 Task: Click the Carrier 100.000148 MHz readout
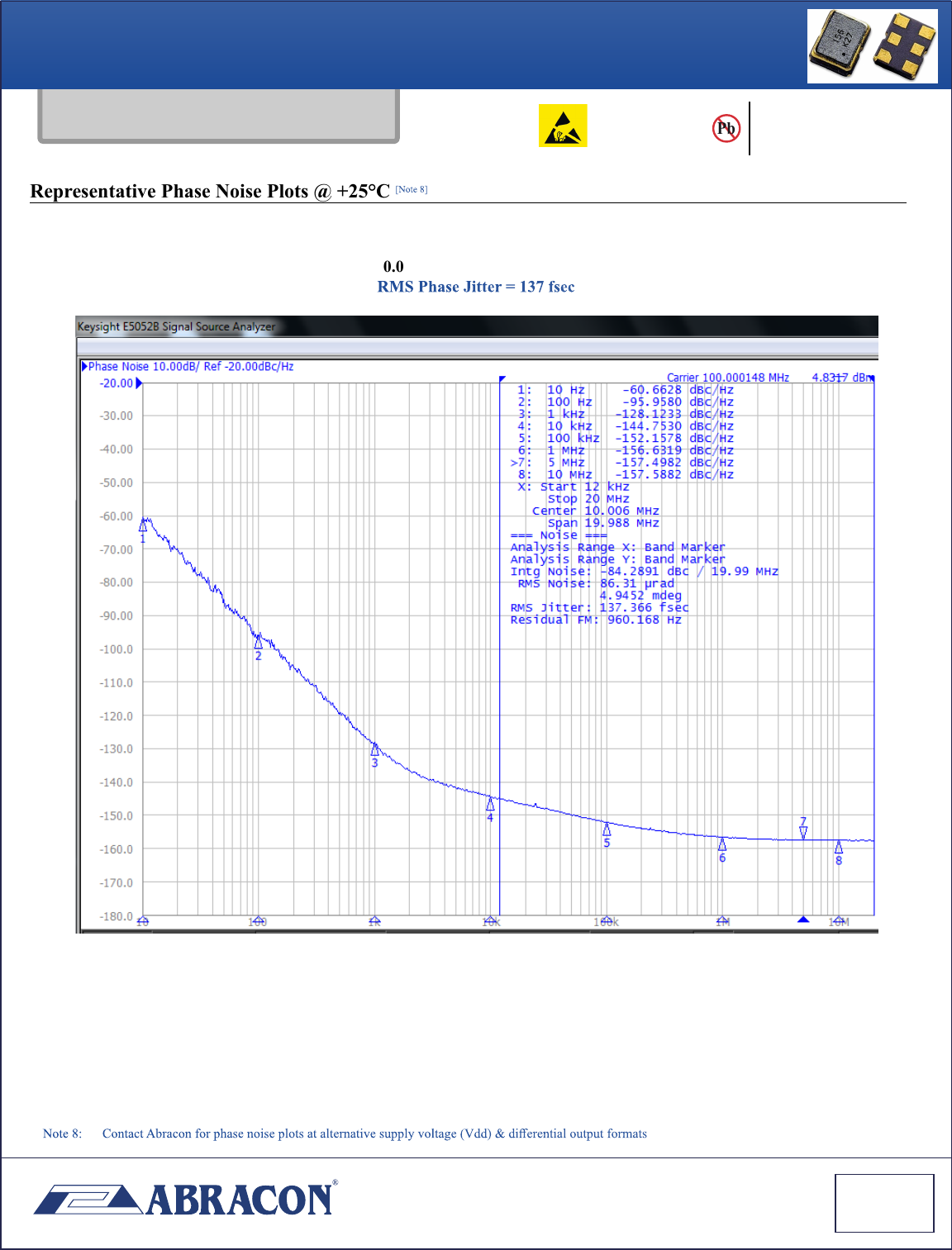tap(727, 378)
